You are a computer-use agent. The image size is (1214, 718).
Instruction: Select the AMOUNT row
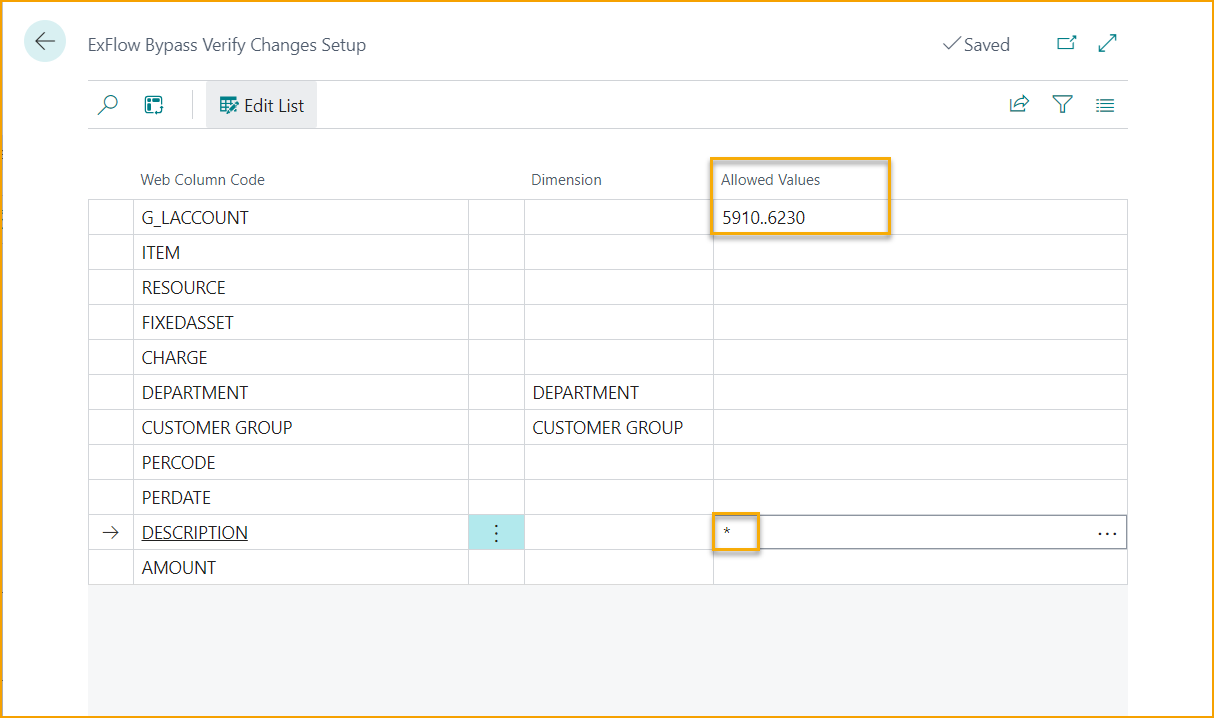tap(178, 567)
